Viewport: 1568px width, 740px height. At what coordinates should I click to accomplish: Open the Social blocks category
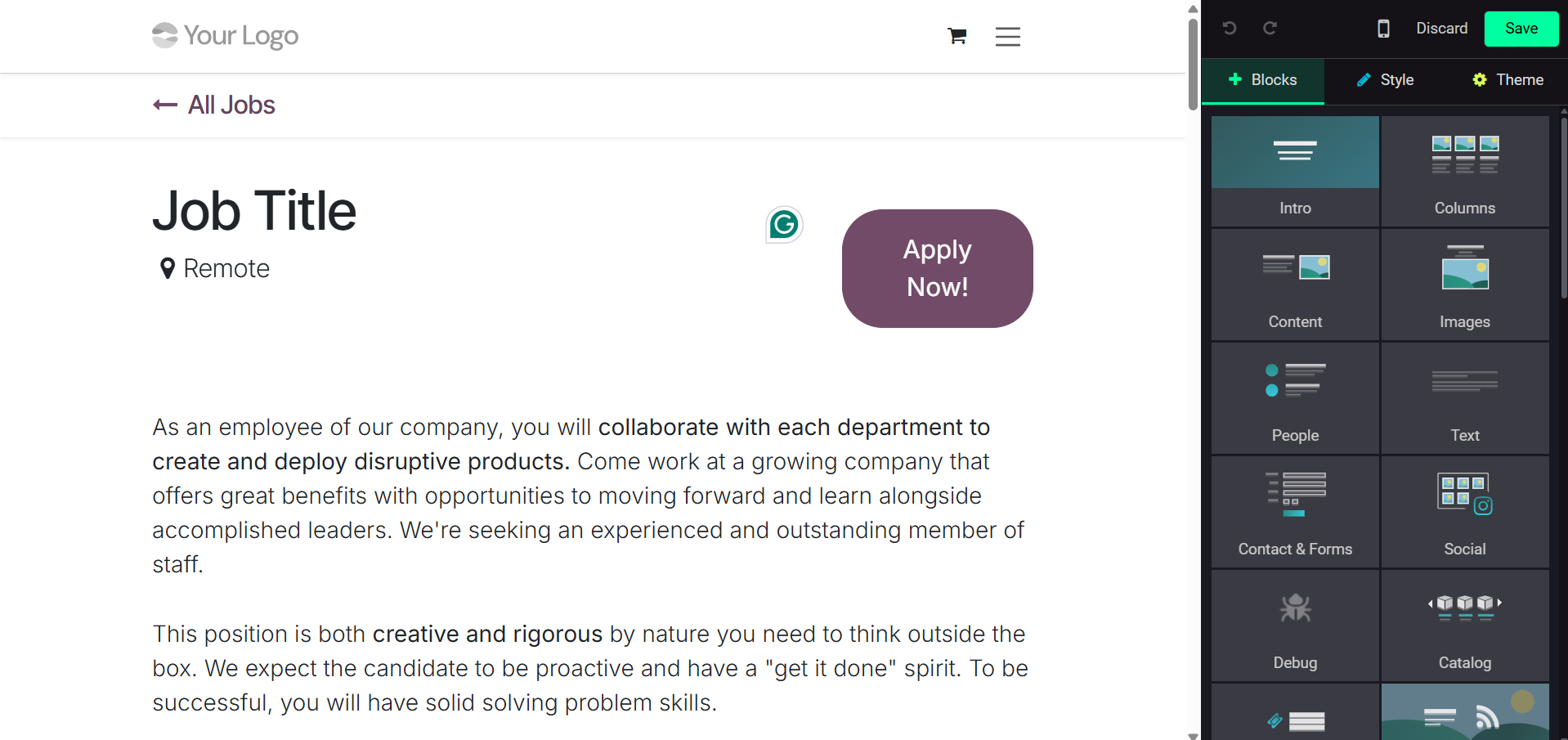click(1464, 512)
